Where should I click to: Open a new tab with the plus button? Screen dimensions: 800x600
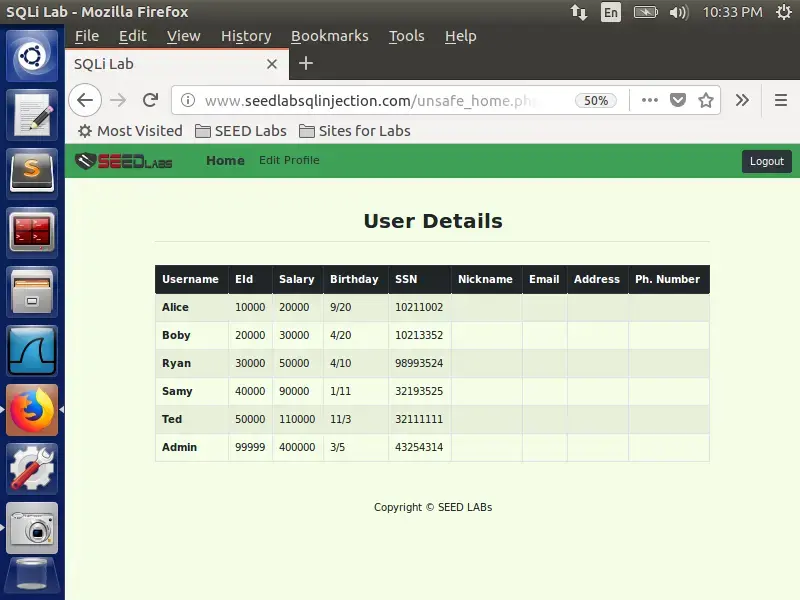pyautogui.click(x=306, y=64)
